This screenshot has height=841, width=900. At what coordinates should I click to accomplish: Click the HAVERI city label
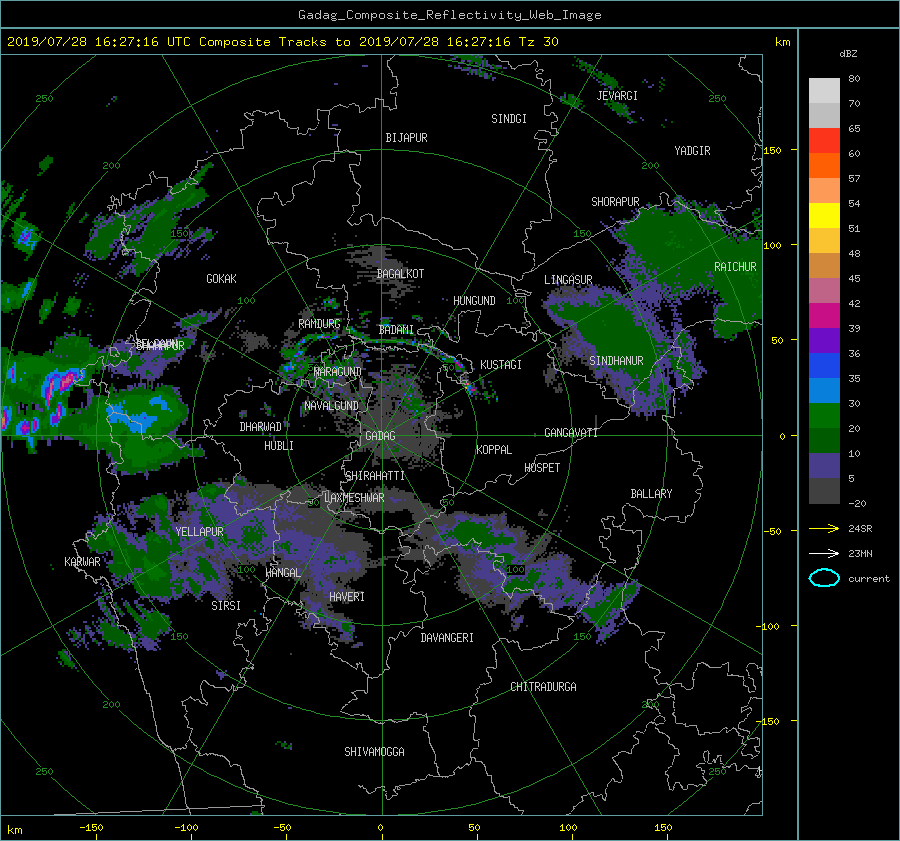(347, 596)
